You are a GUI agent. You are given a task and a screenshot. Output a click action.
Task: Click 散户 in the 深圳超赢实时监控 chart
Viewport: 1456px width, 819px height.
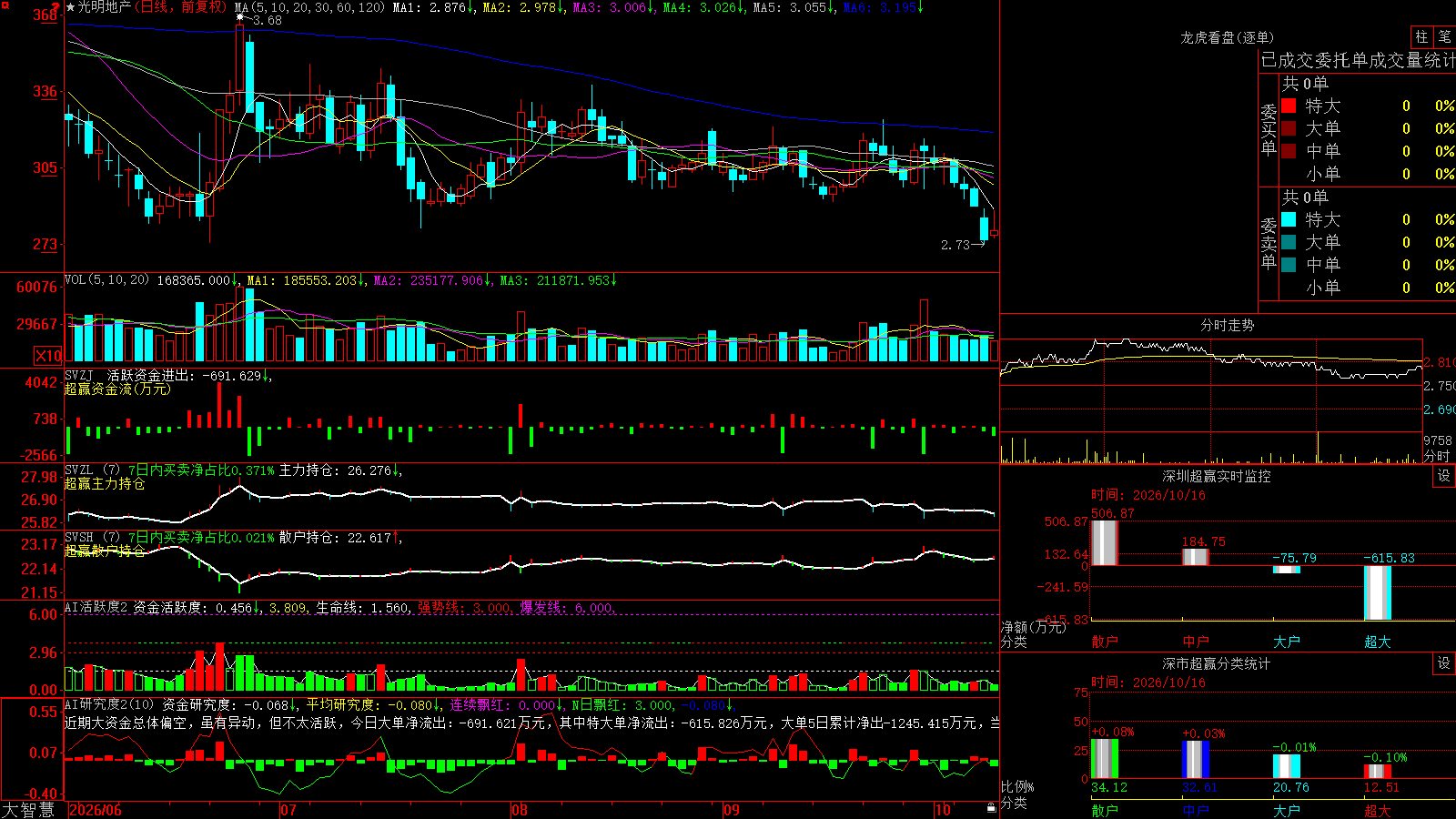(1104, 642)
